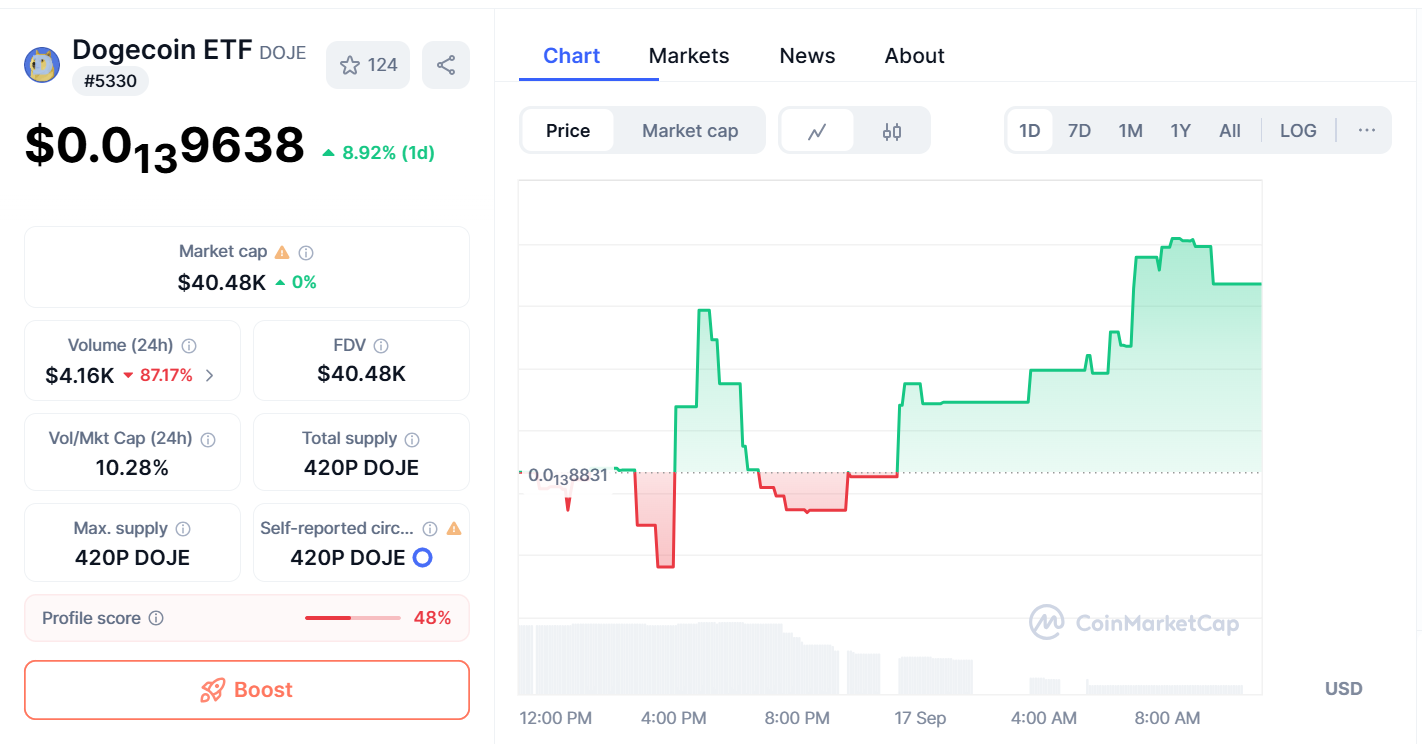Screen dimensions: 1422x744
Task: Click the Boost button
Action: [247, 690]
